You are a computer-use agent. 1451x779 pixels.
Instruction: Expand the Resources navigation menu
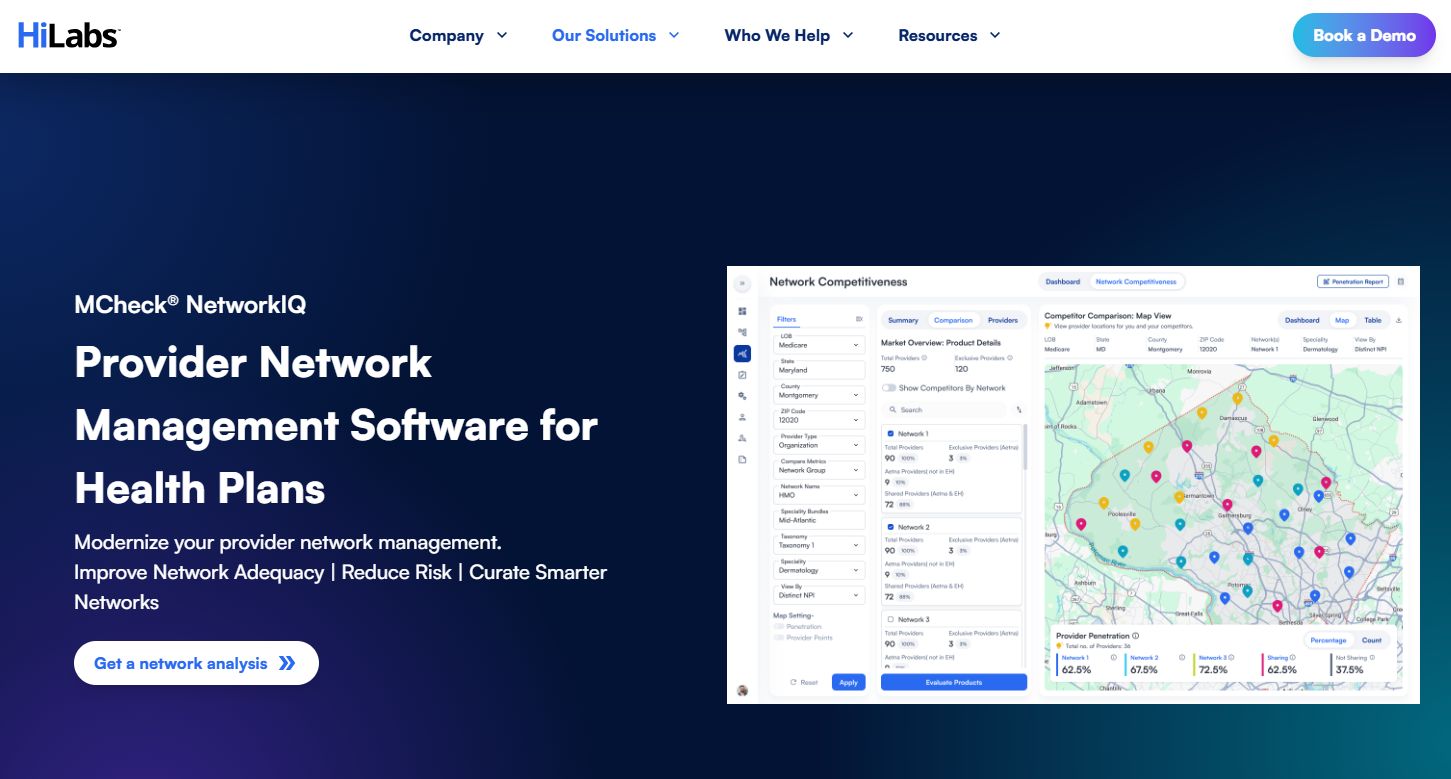coord(949,35)
